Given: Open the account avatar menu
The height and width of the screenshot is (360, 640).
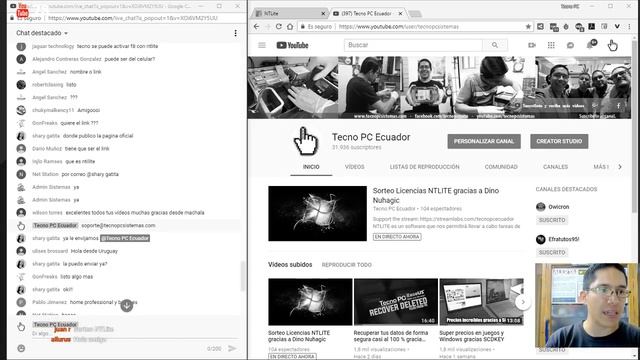Looking at the screenshot, I should 612,45.
